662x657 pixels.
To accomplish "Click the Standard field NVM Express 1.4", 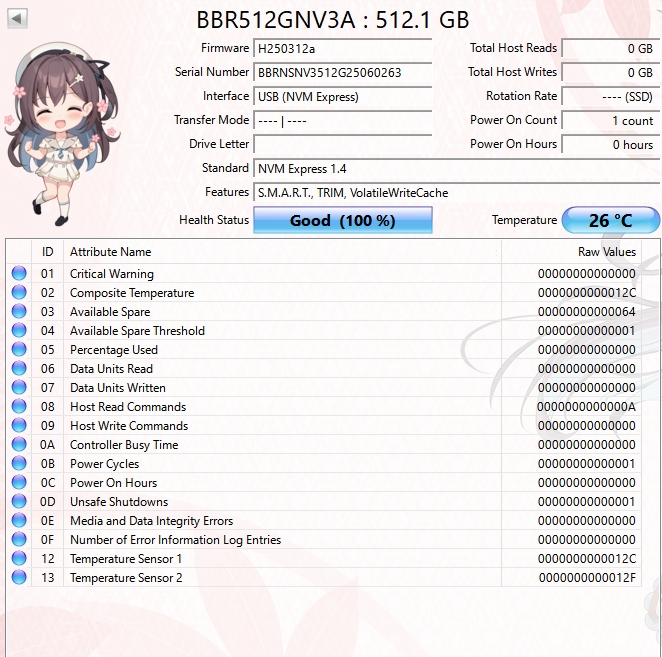I will [x=456, y=169].
